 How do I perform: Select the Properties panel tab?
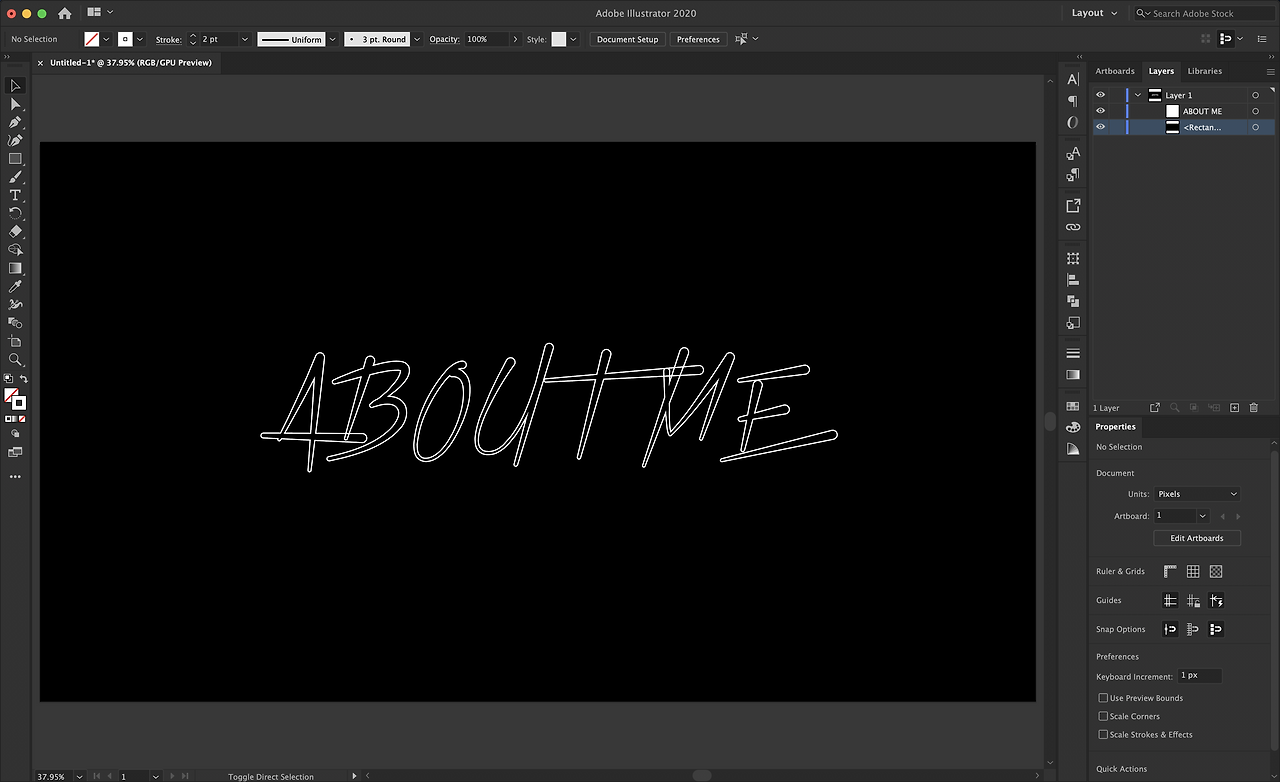1116,427
